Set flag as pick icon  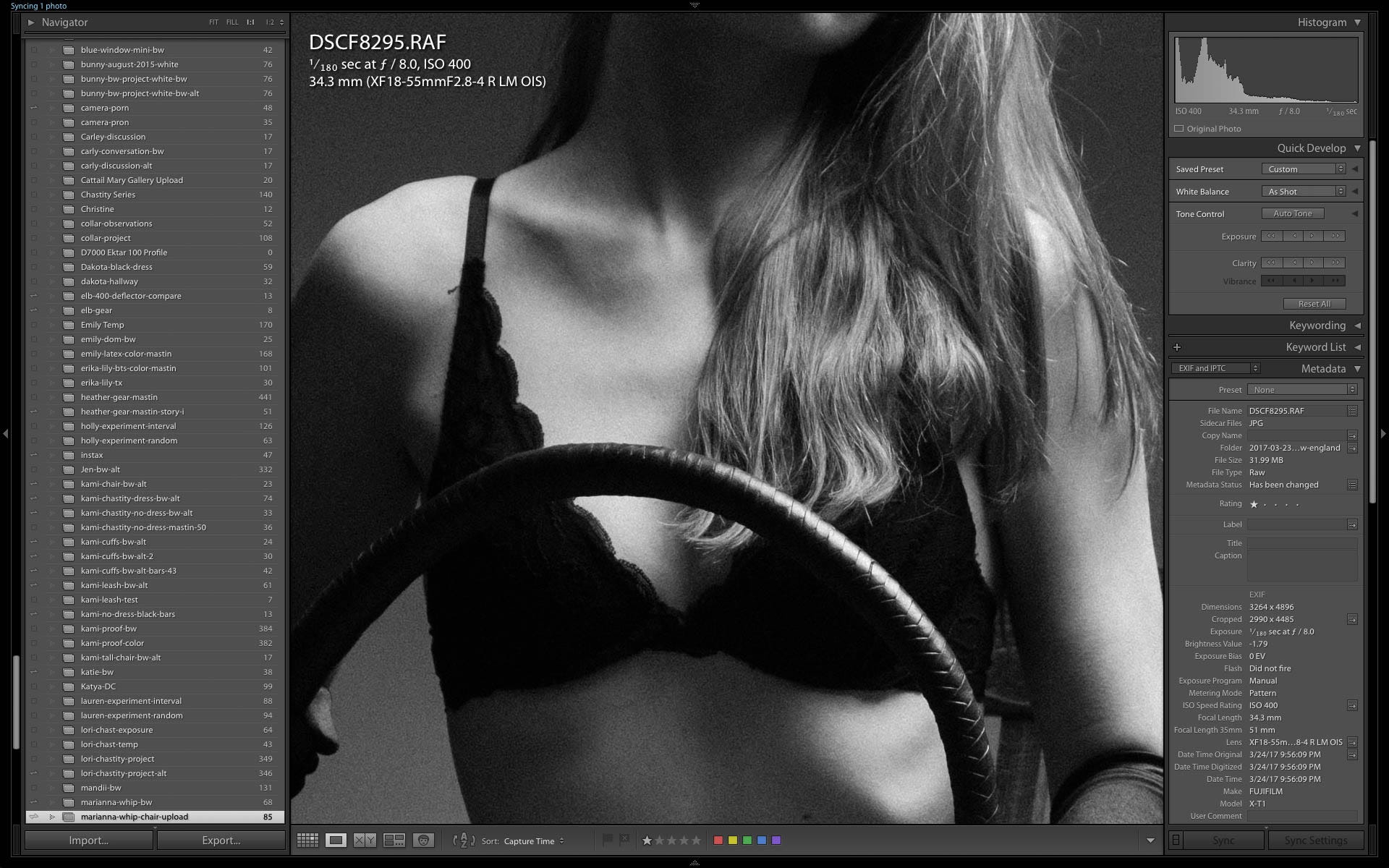click(x=608, y=840)
